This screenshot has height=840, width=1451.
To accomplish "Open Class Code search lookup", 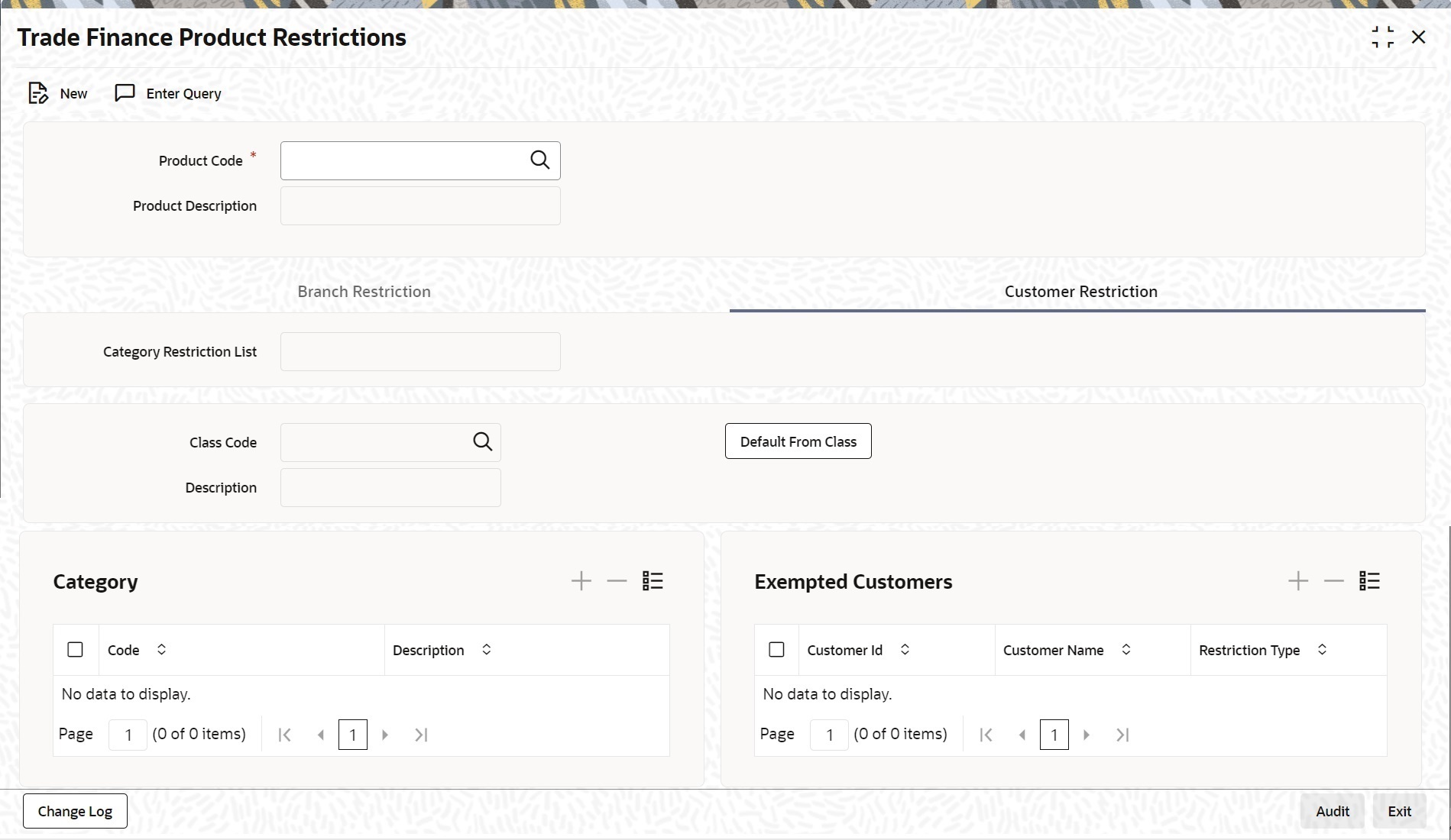I will pyautogui.click(x=482, y=442).
